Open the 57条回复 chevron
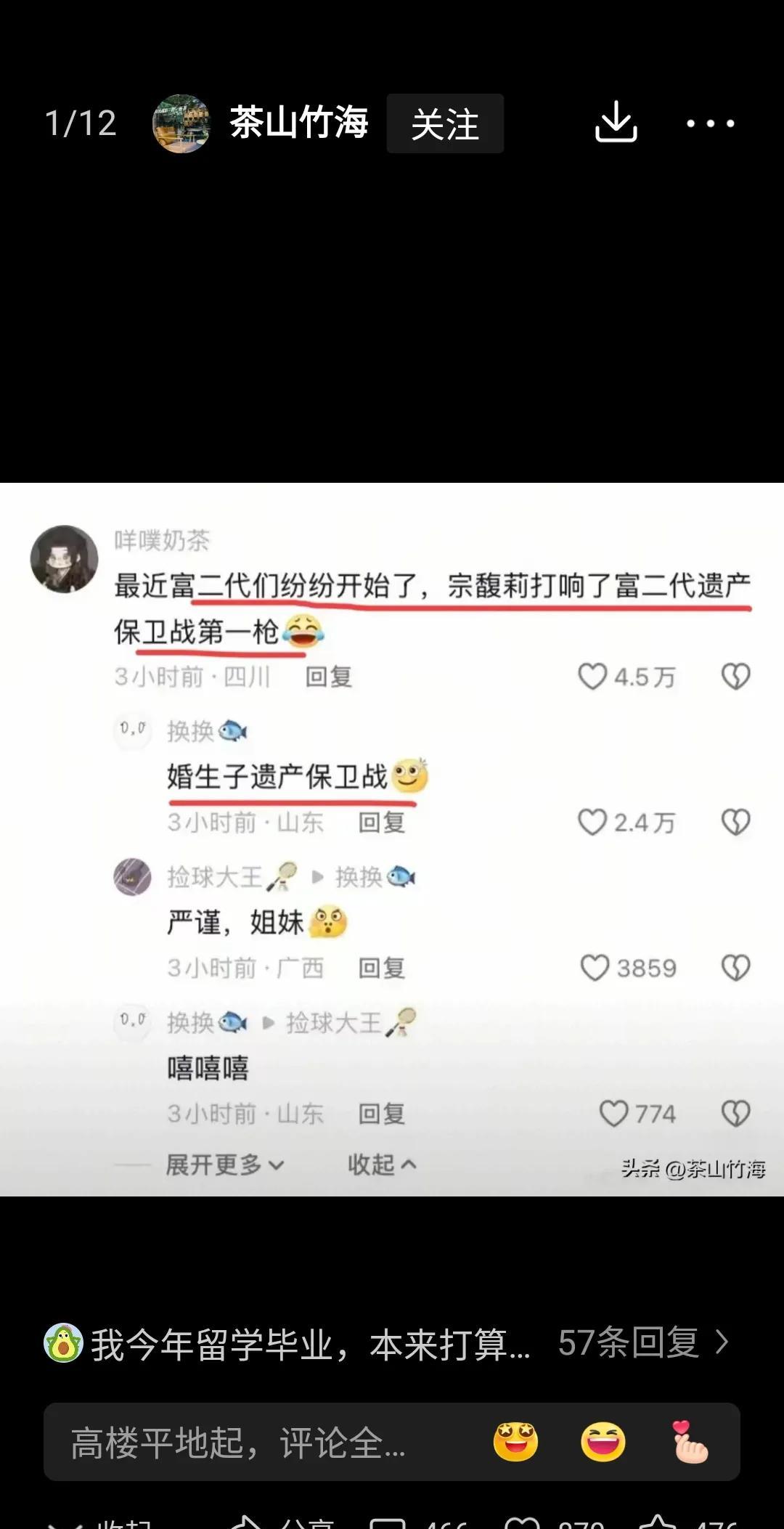This screenshot has height=1529, width=784. [x=722, y=1342]
